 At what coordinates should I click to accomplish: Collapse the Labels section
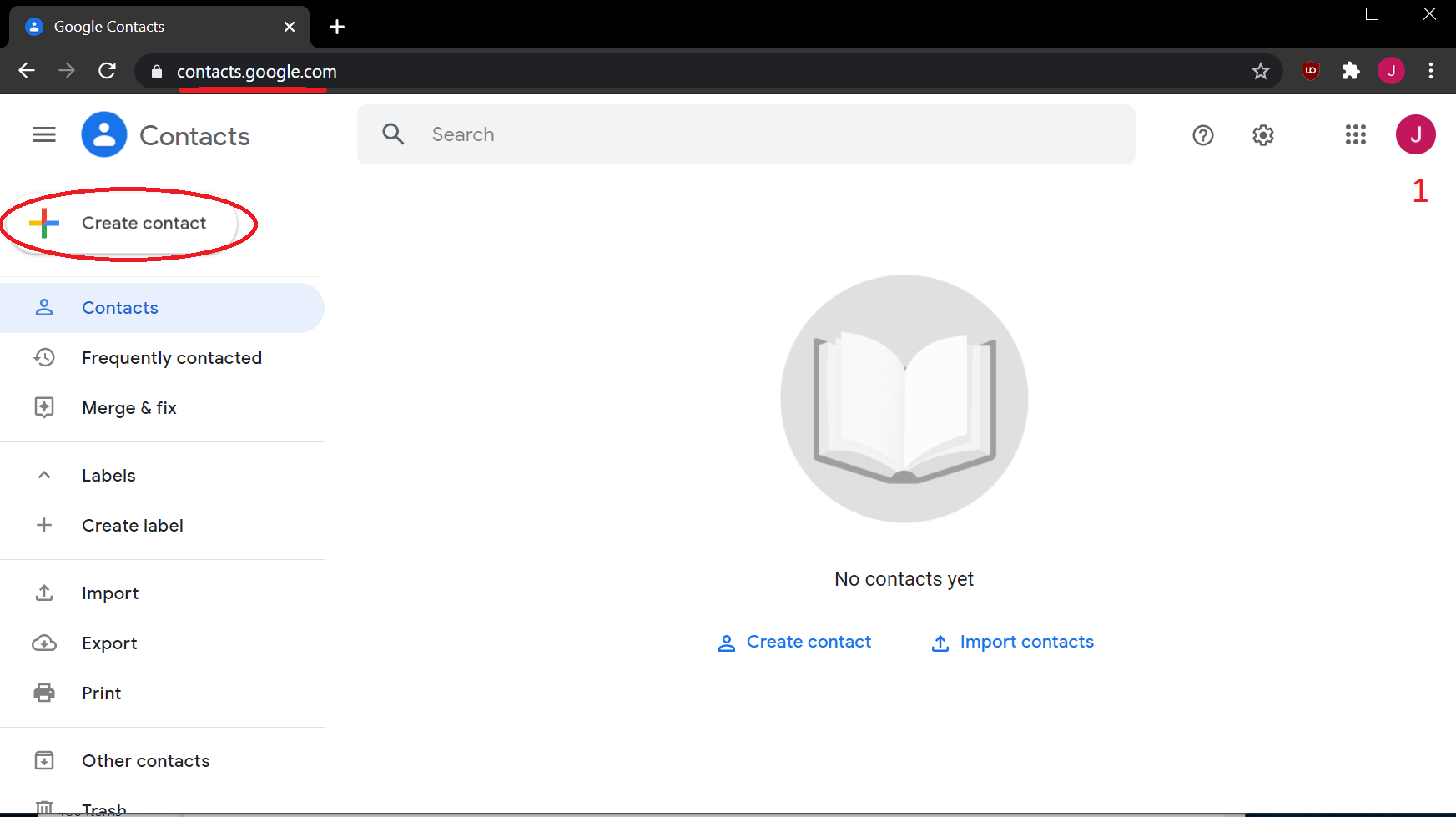[x=44, y=475]
